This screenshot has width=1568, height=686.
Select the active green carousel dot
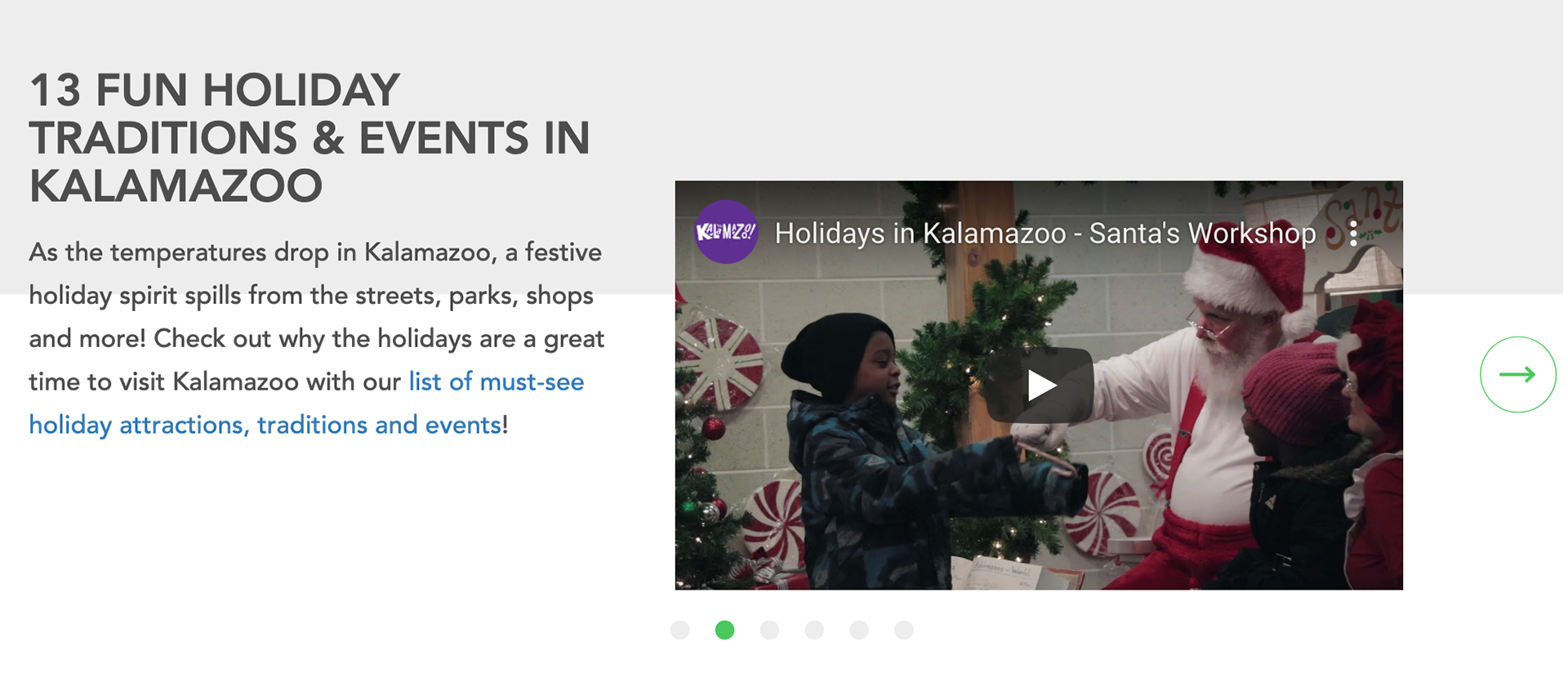point(724,630)
